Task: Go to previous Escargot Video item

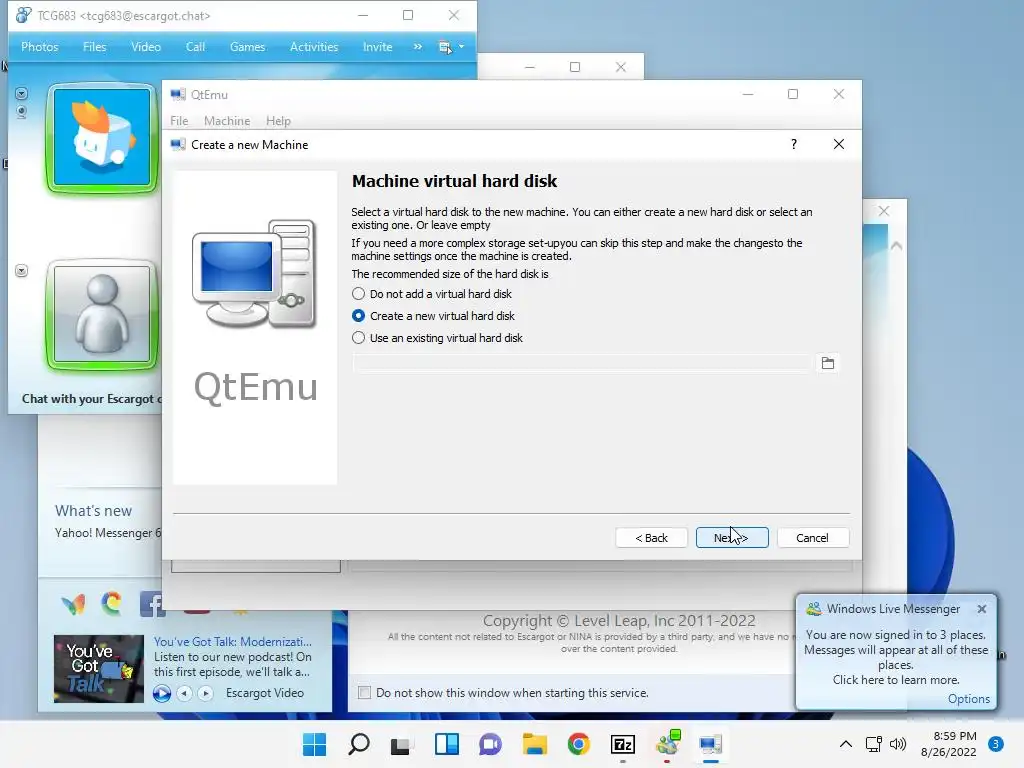Action: coord(184,693)
